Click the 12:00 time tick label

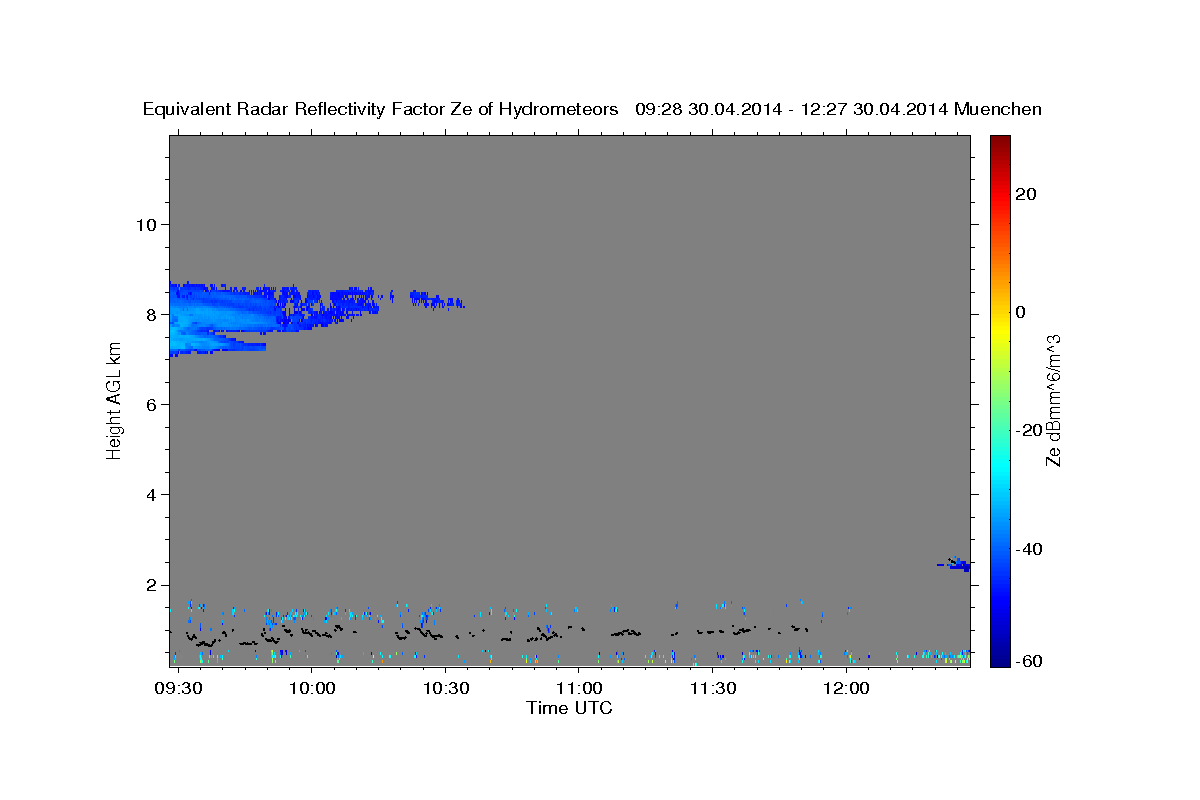pyautogui.click(x=847, y=689)
